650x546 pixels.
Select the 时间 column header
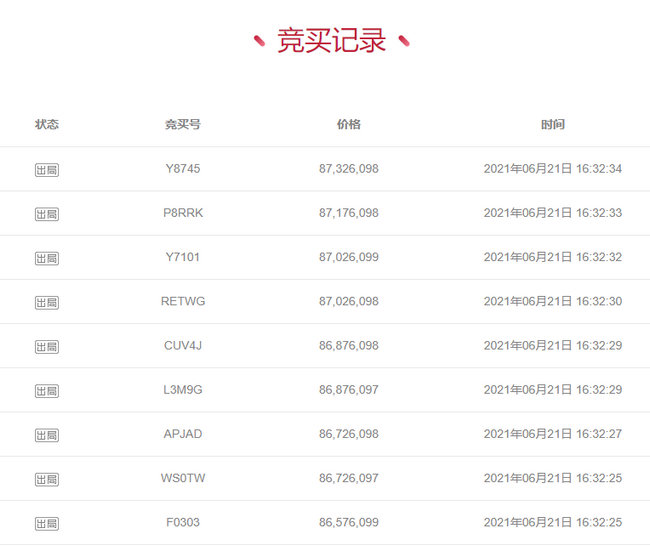click(x=553, y=124)
